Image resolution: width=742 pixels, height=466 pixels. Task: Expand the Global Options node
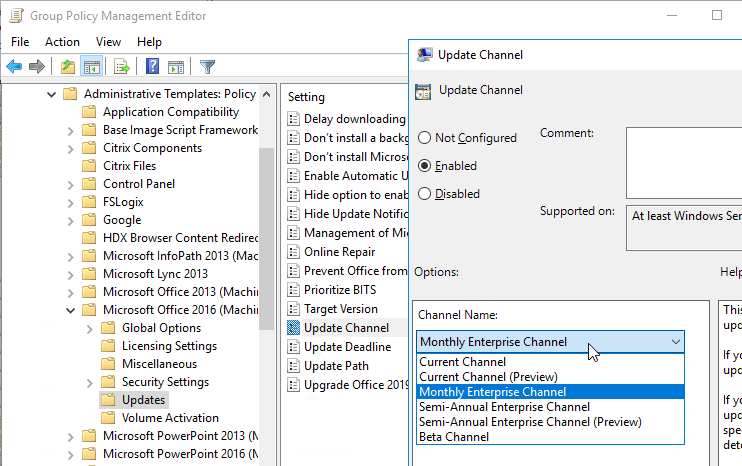[x=89, y=328]
